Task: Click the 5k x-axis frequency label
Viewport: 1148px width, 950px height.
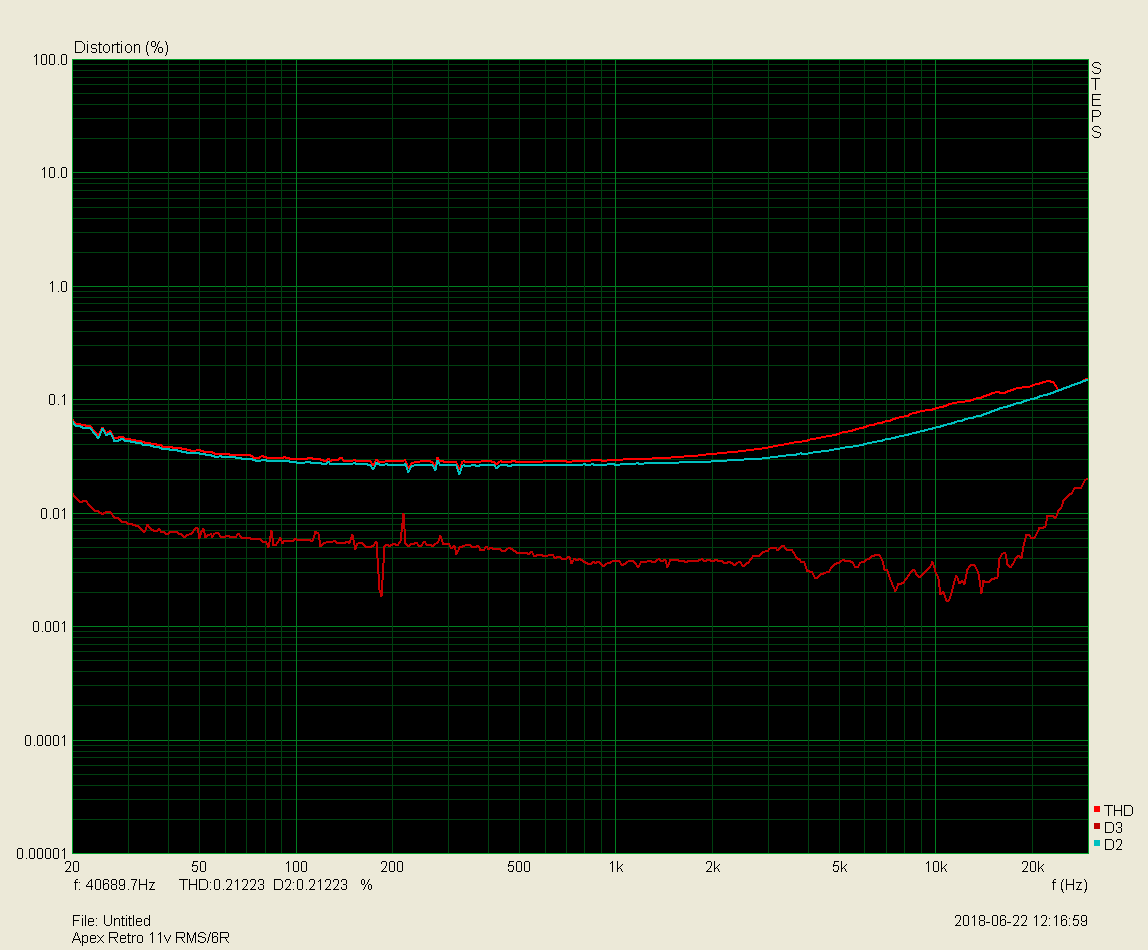Action: point(839,867)
